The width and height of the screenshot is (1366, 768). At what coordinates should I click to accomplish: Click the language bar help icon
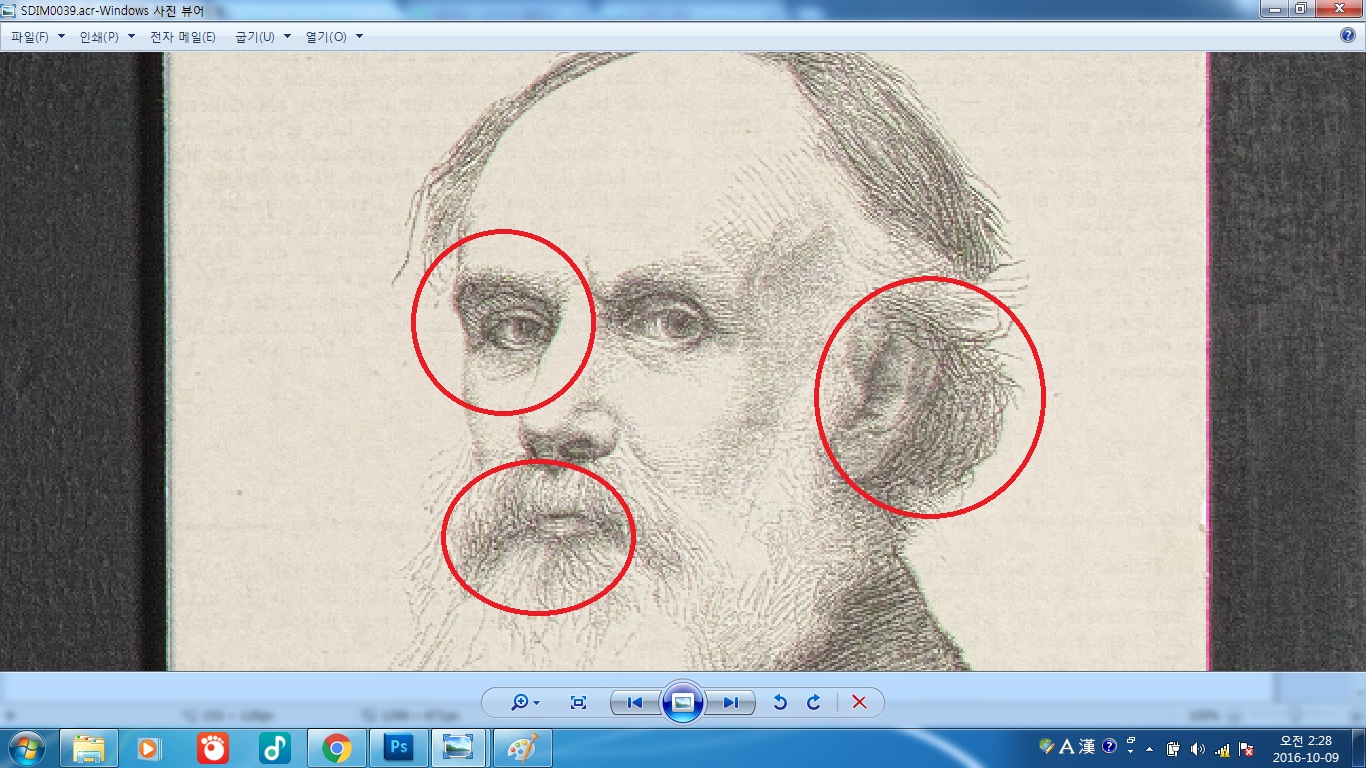tap(1109, 746)
